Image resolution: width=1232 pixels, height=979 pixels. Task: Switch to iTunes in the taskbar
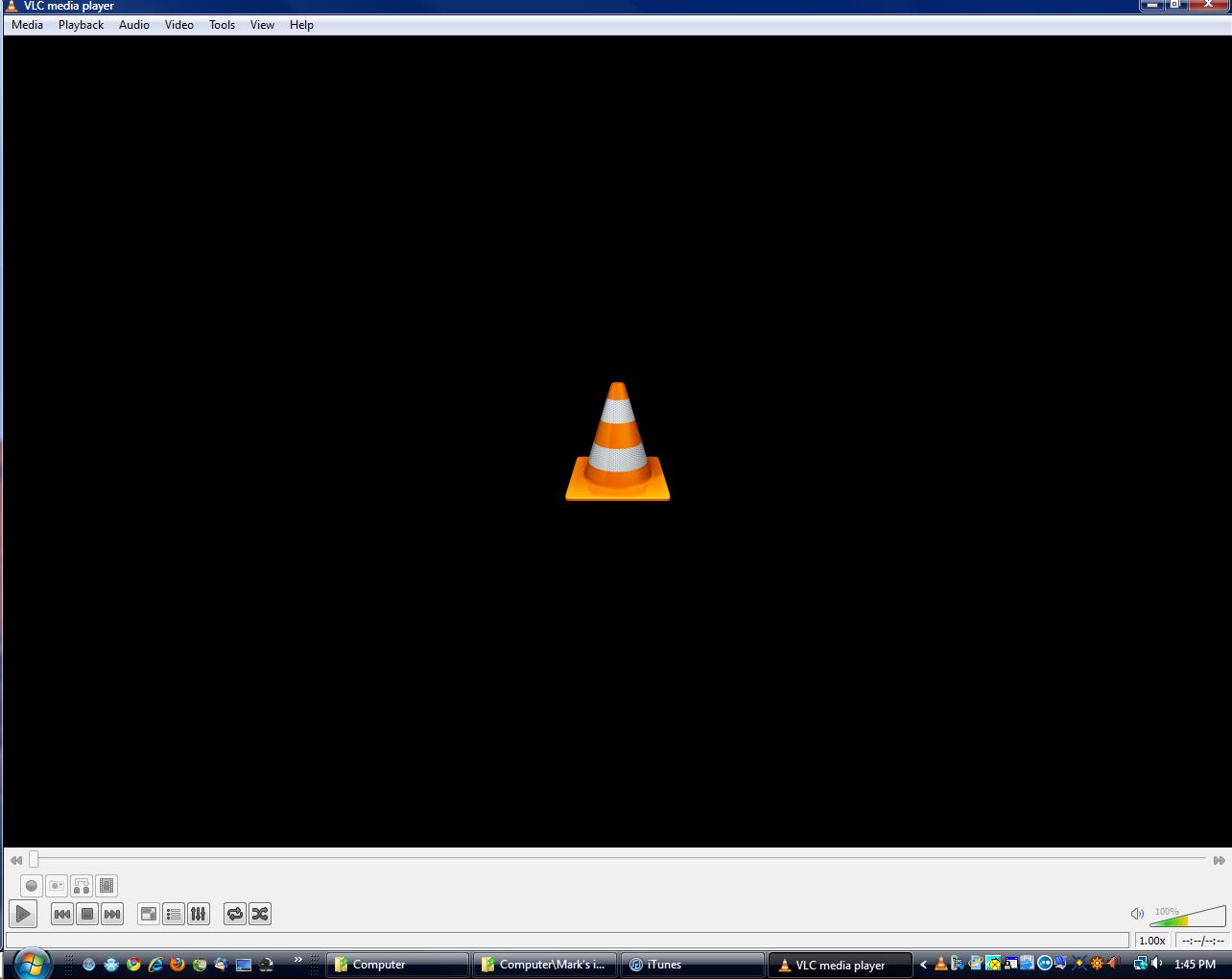(x=692, y=965)
